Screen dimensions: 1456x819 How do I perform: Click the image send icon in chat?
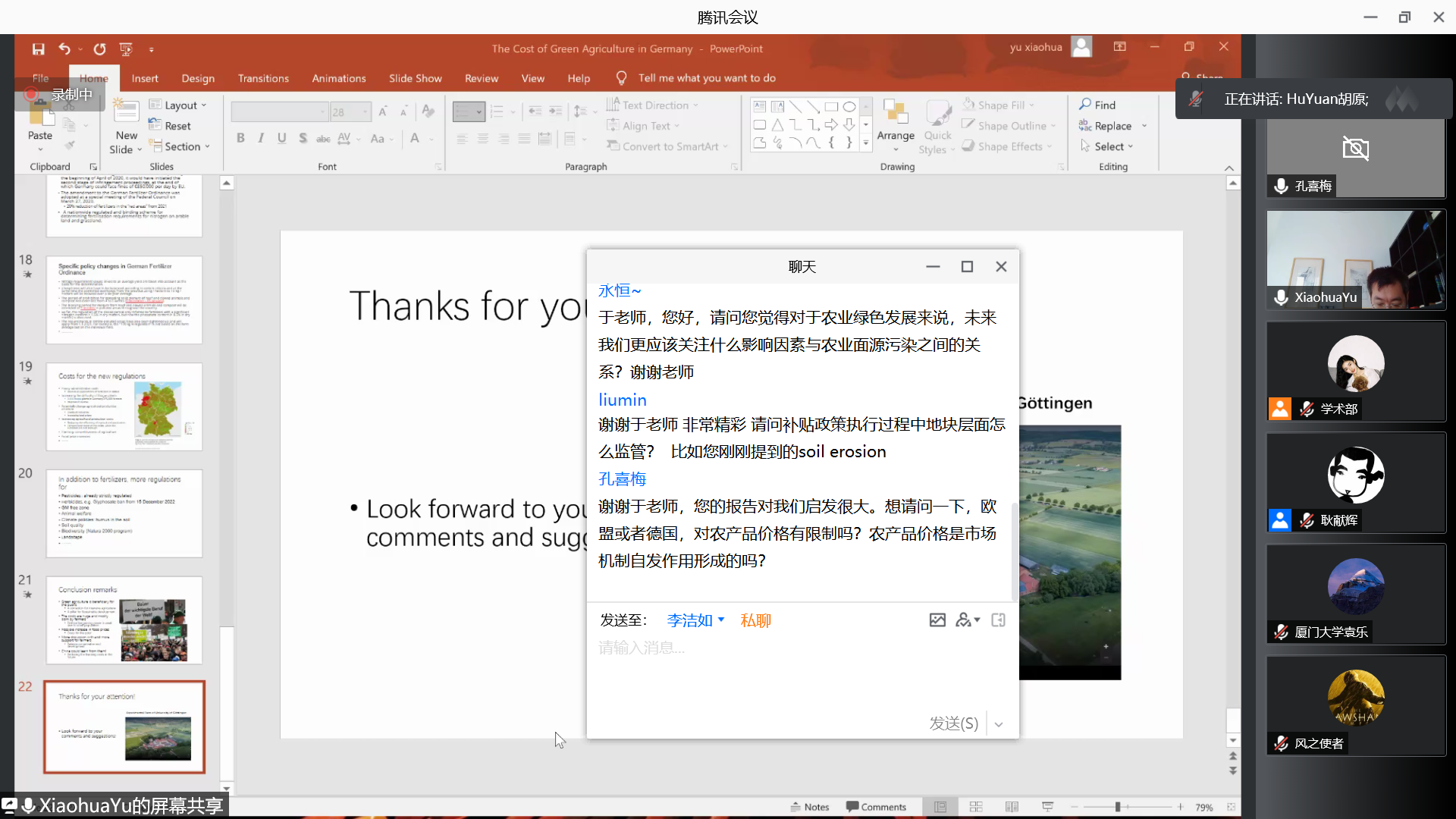click(x=937, y=620)
